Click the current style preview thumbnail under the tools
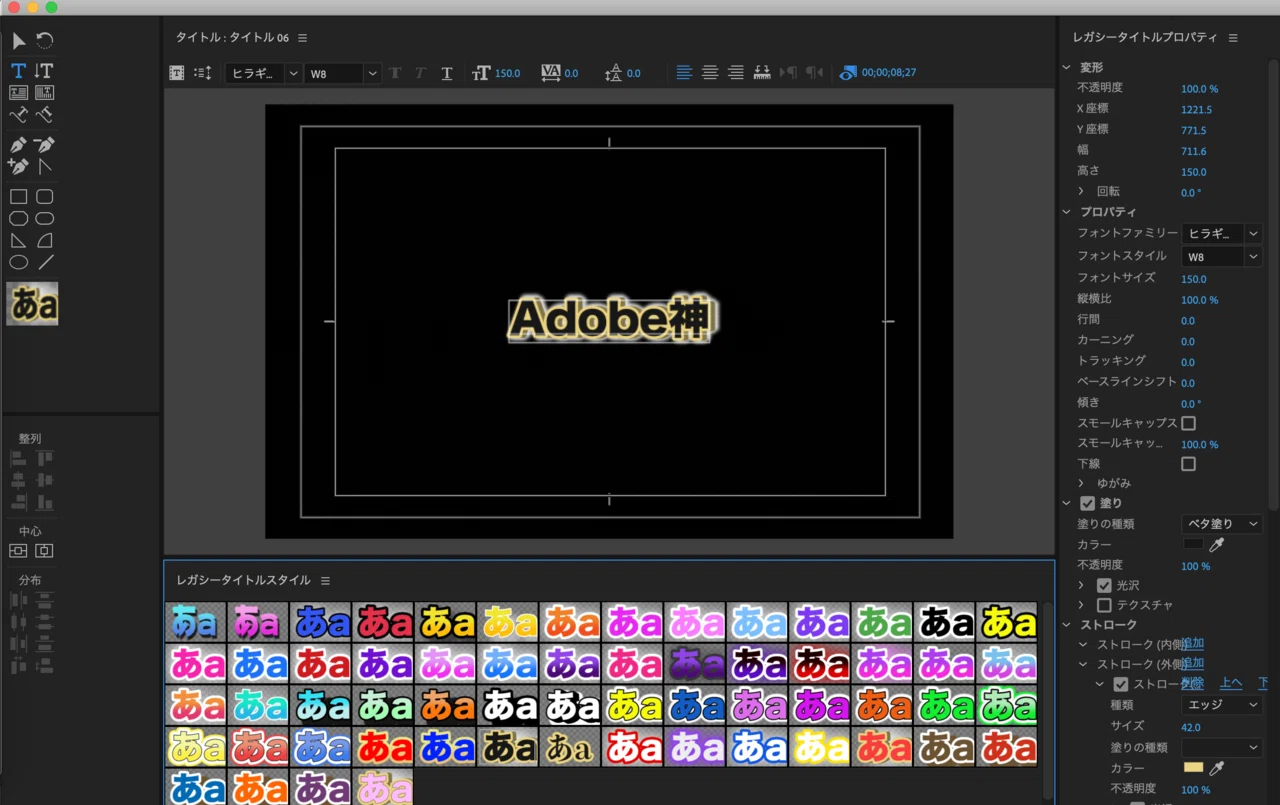1280x805 pixels. pyautogui.click(x=32, y=304)
